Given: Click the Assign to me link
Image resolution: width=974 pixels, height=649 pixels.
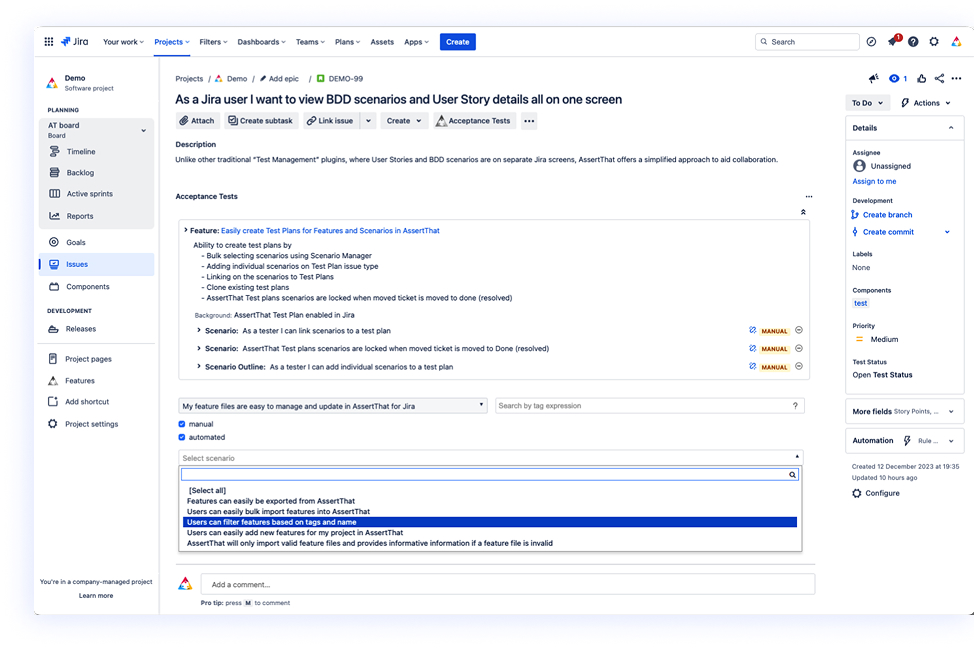Looking at the screenshot, I should (x=874, y=181).
